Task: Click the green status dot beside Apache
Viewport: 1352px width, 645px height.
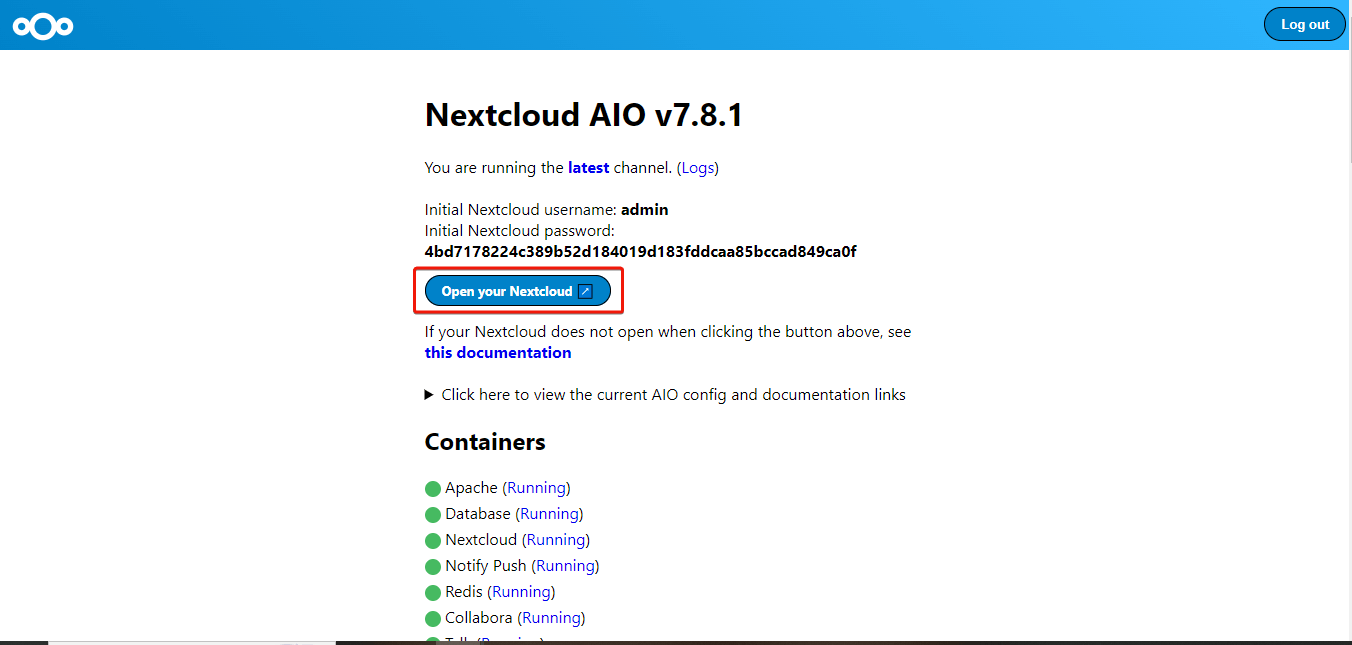Action: (x=432, y=488)
